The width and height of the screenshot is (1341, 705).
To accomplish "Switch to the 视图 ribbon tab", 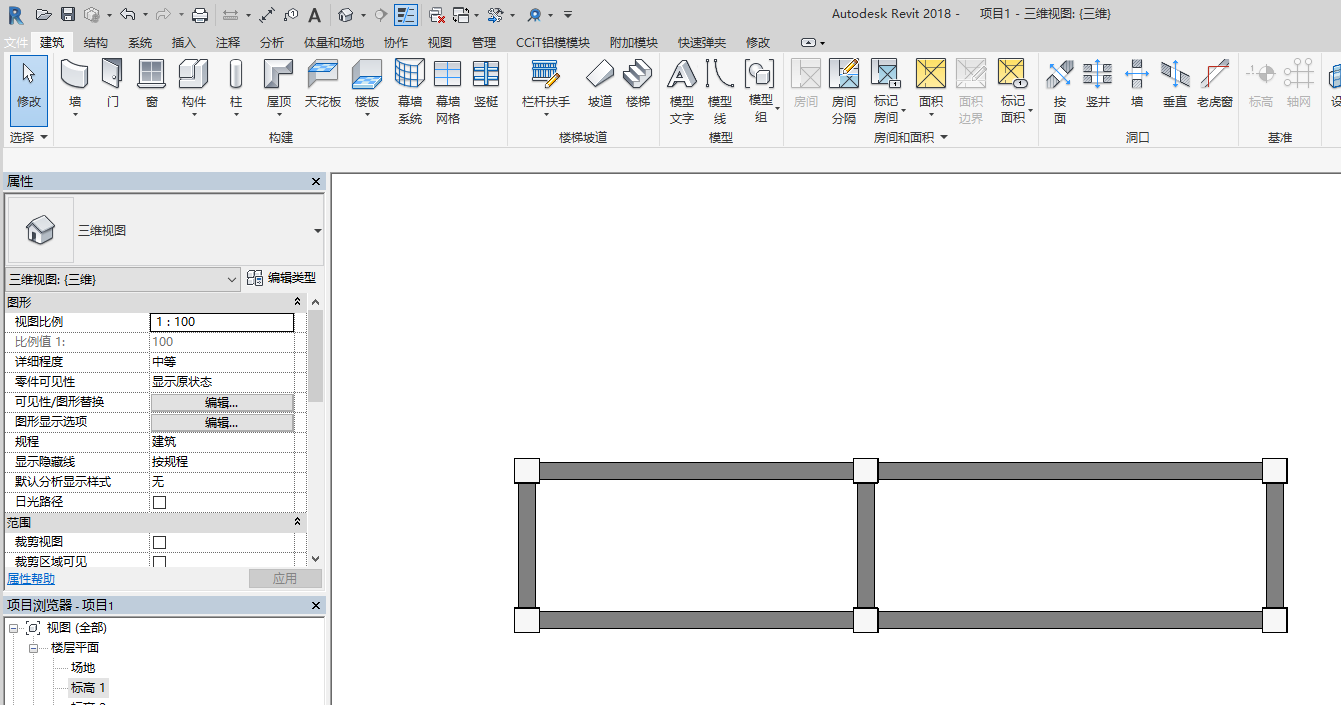I will [x=440, y=42].
